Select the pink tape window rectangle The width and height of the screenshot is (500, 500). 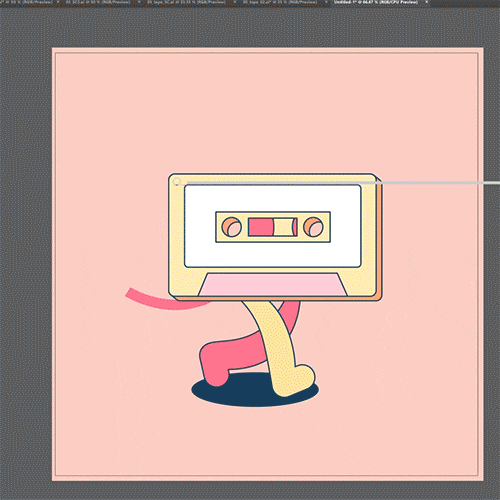tap(261, 227)
